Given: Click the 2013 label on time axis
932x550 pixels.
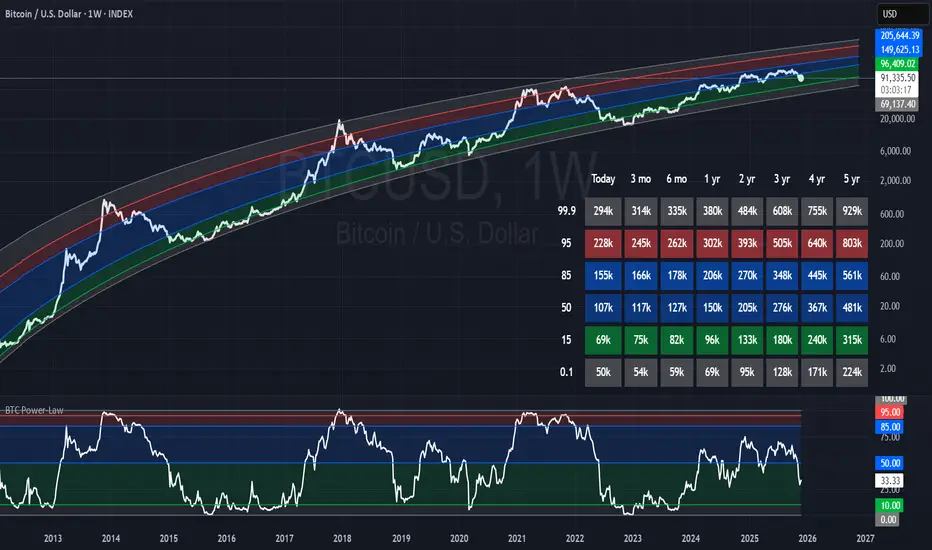Looking at the screenshot, I should tap(53, 538).
